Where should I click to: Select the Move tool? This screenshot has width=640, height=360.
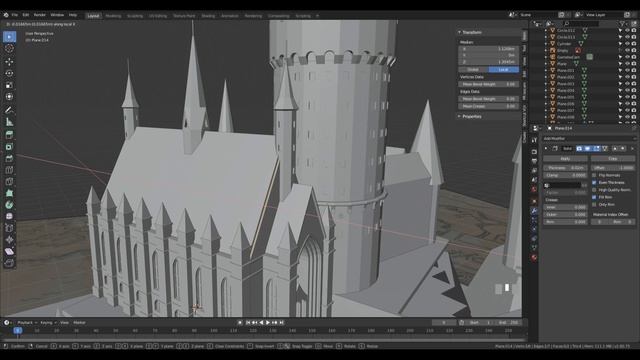9,62
